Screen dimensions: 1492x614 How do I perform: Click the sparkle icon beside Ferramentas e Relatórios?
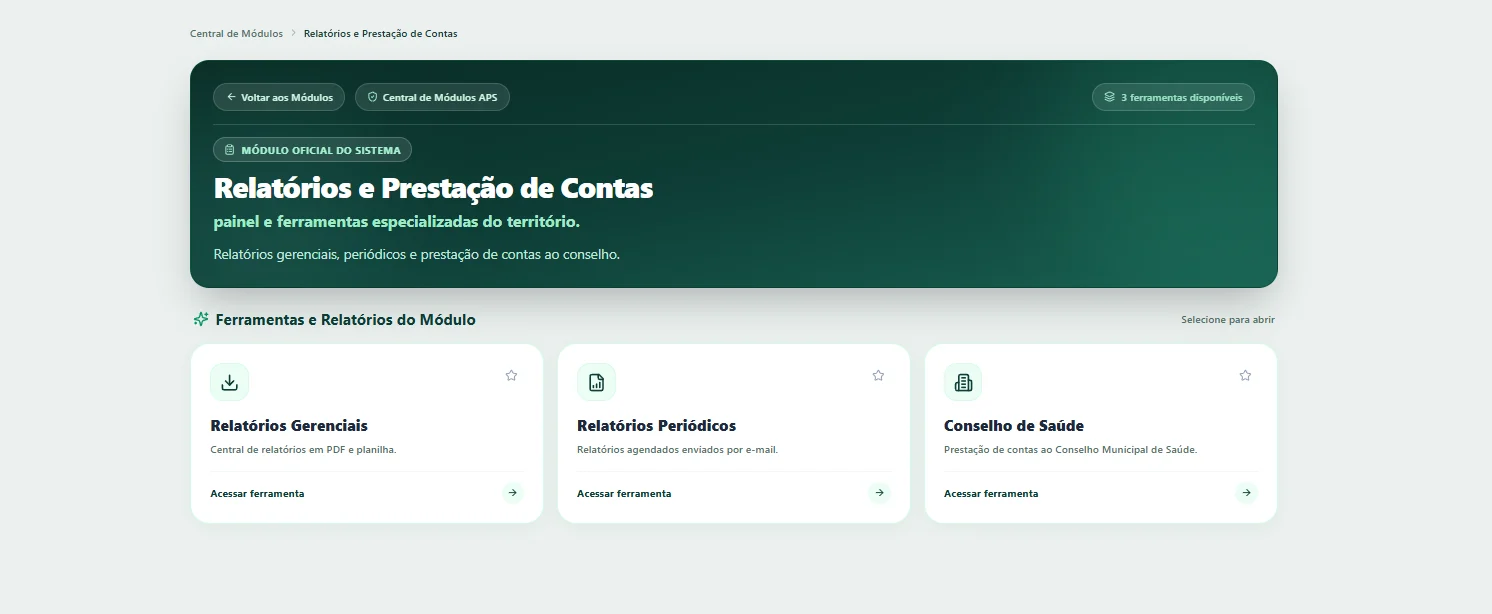pos(201,320)
